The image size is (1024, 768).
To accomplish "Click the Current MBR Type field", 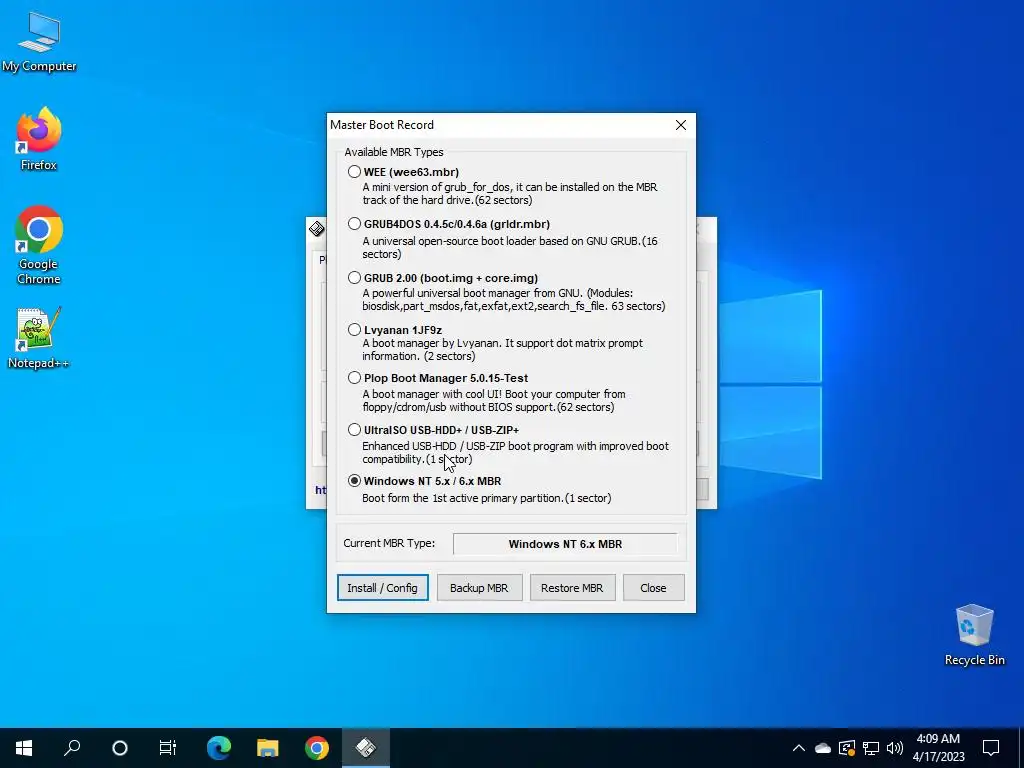I will click(565, 544).
